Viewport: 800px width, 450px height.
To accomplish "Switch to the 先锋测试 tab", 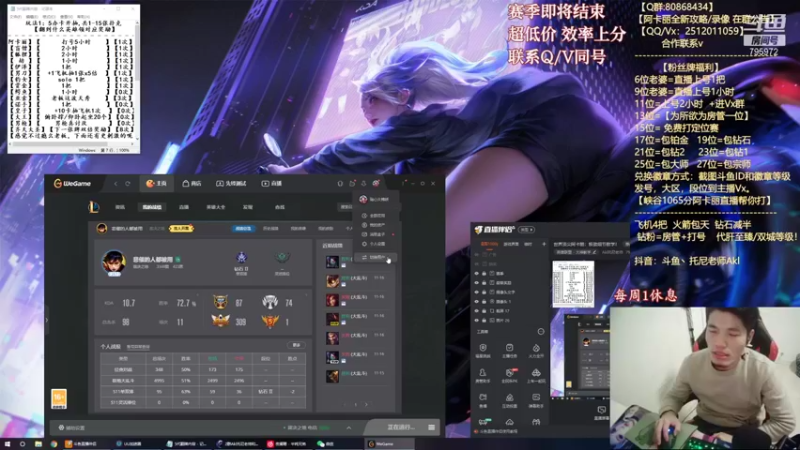I will (231, 184).
